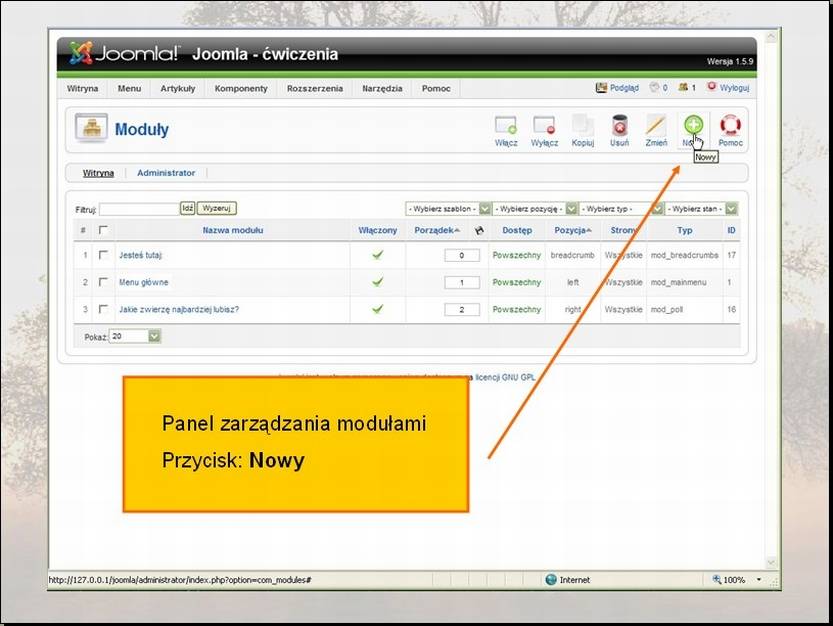Viewport: 833px width, 626px height.
Task: Click the Wyłącz toolbar icon
Action: pos(544,125)
